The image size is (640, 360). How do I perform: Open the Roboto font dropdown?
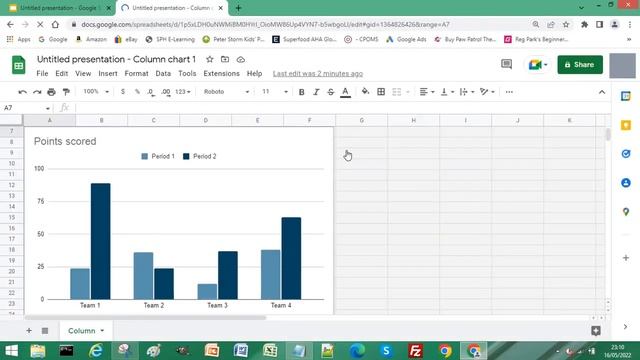pos(227,92)
